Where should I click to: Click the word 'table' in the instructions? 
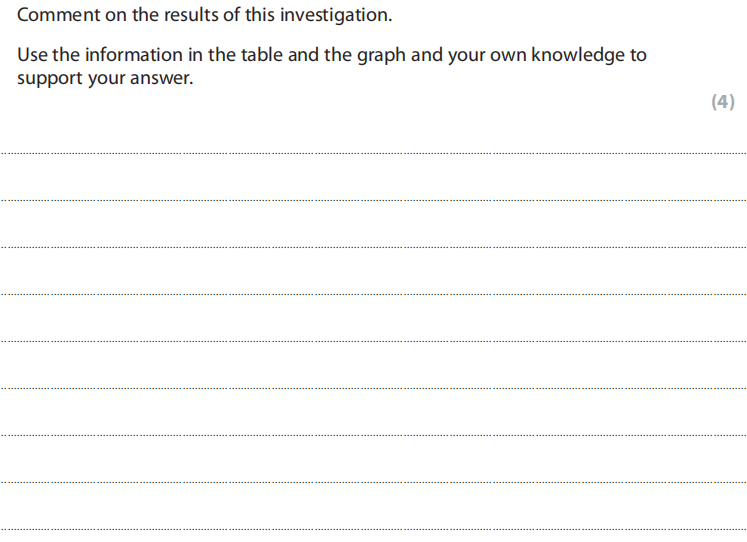pyautogui.click(x=260, y=55)
